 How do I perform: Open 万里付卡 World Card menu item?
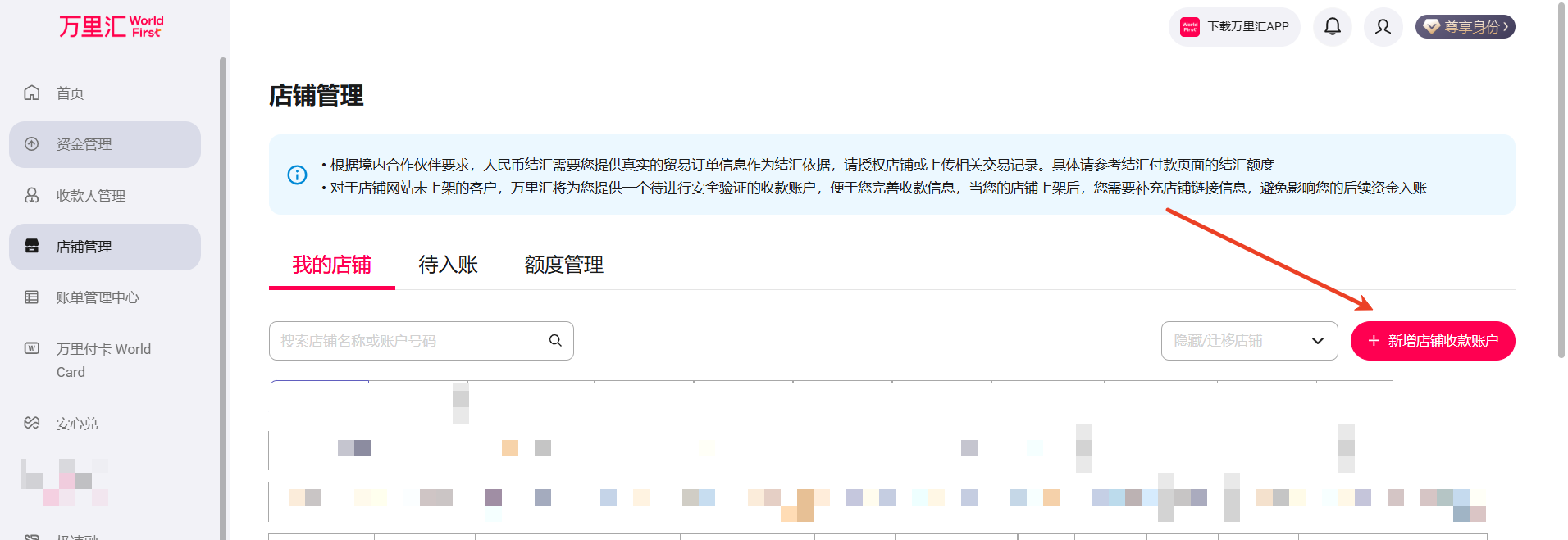(x=105, y=361)
